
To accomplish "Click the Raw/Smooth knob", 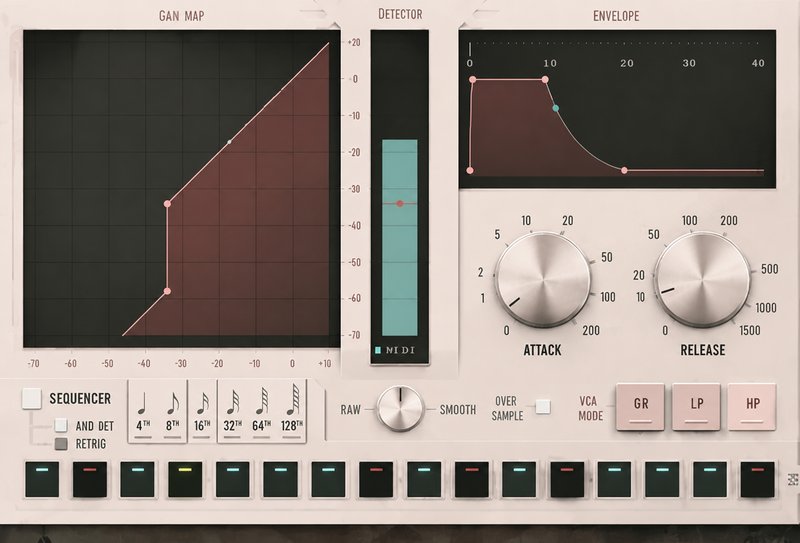I will (x=401, y=408).
